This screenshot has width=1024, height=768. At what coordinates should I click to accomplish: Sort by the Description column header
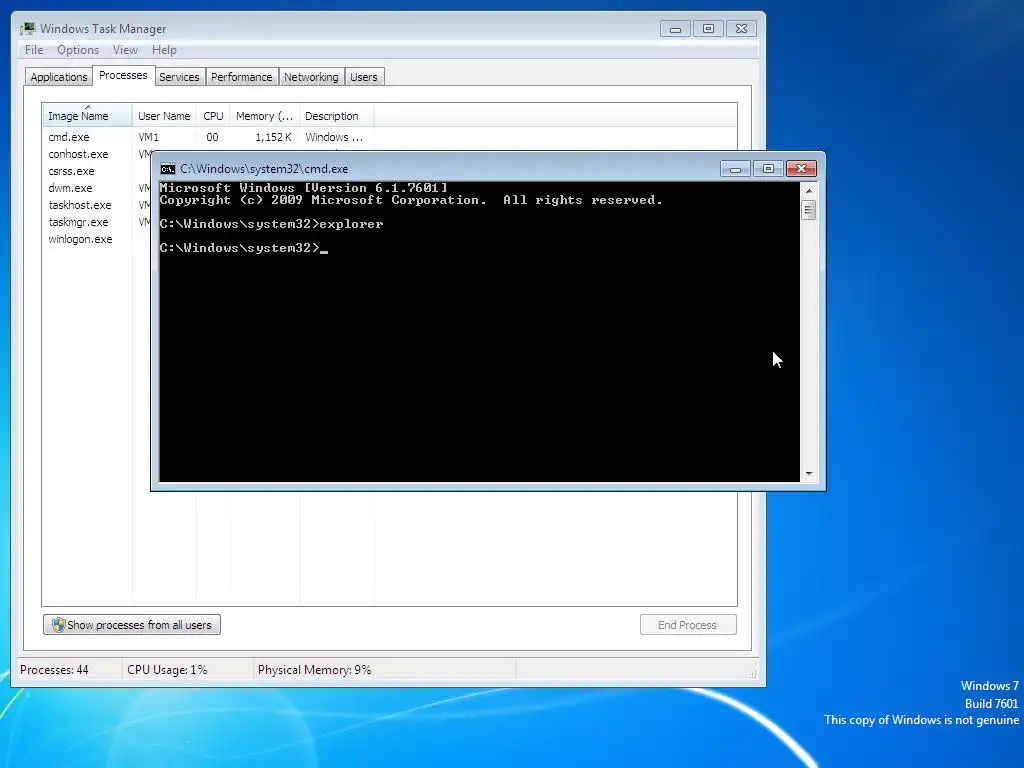tap(336, 116)
